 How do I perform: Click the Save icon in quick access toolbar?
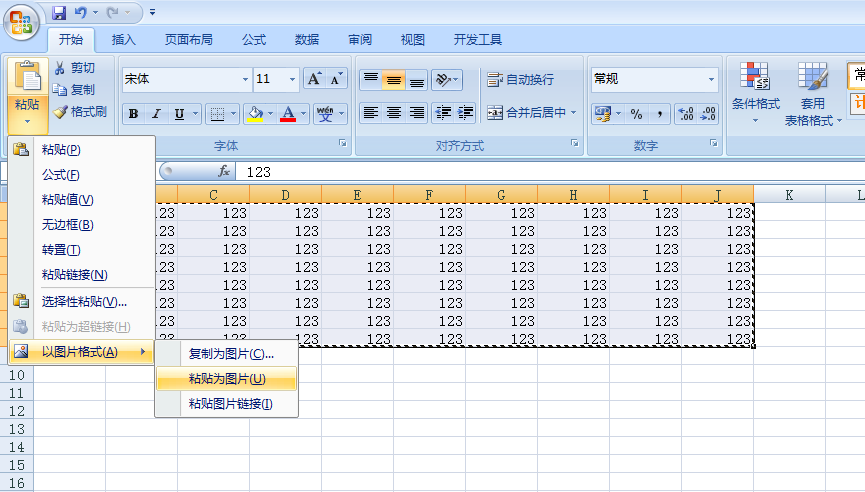coord(59,12)
